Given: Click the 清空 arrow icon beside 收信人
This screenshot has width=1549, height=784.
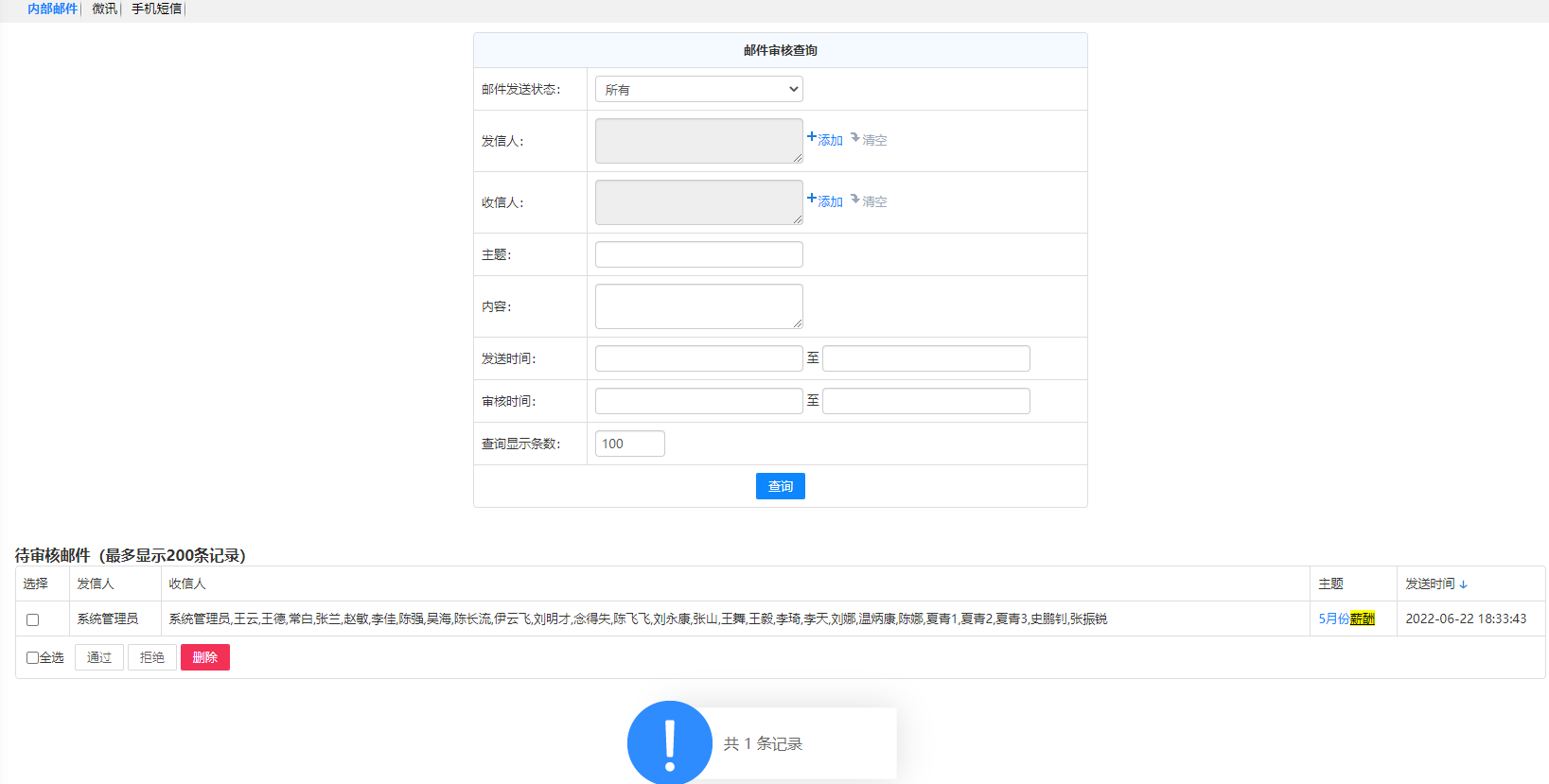Looking at the screenshot, I should (x=854, y=200).
